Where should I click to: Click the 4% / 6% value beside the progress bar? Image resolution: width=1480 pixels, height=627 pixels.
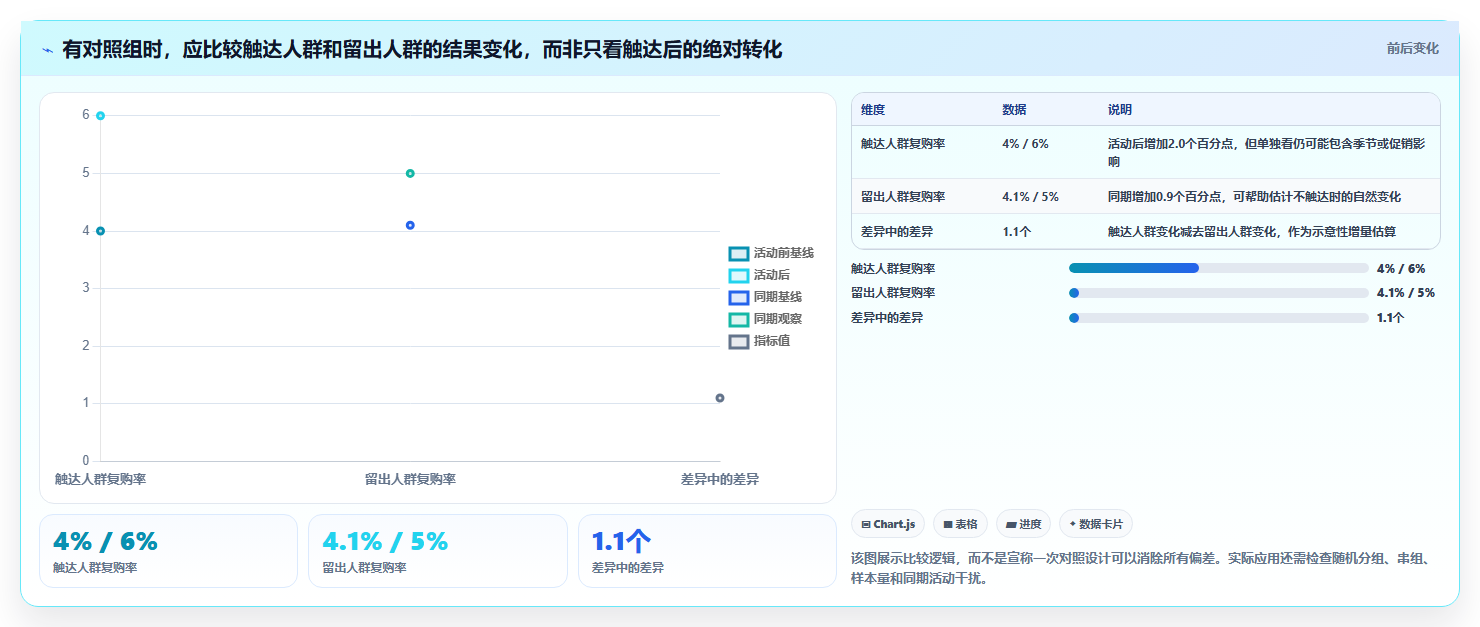(x=1401, y=269)
